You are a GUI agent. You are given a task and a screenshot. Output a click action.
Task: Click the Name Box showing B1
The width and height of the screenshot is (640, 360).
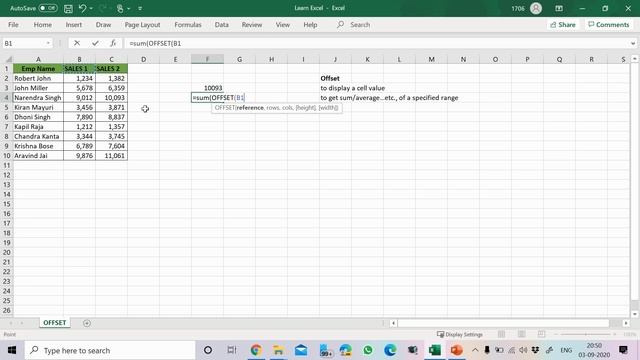24,43
